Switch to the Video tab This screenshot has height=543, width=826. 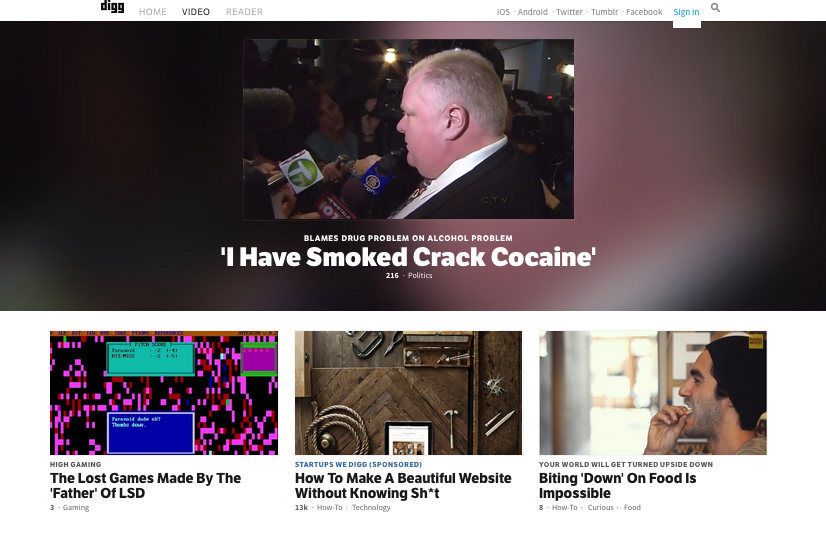tap(195, 12)
